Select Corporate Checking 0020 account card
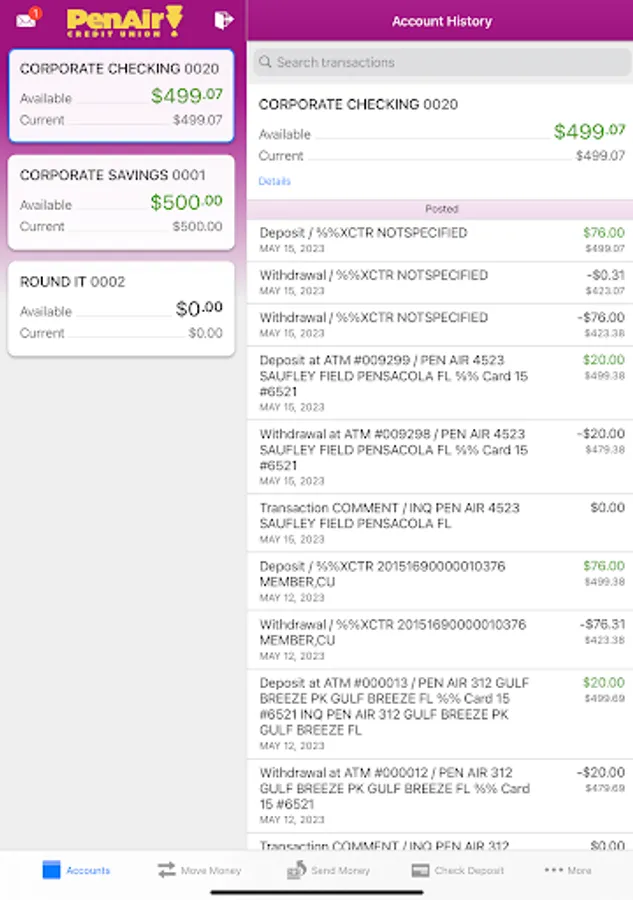 [x=121, y=95]
